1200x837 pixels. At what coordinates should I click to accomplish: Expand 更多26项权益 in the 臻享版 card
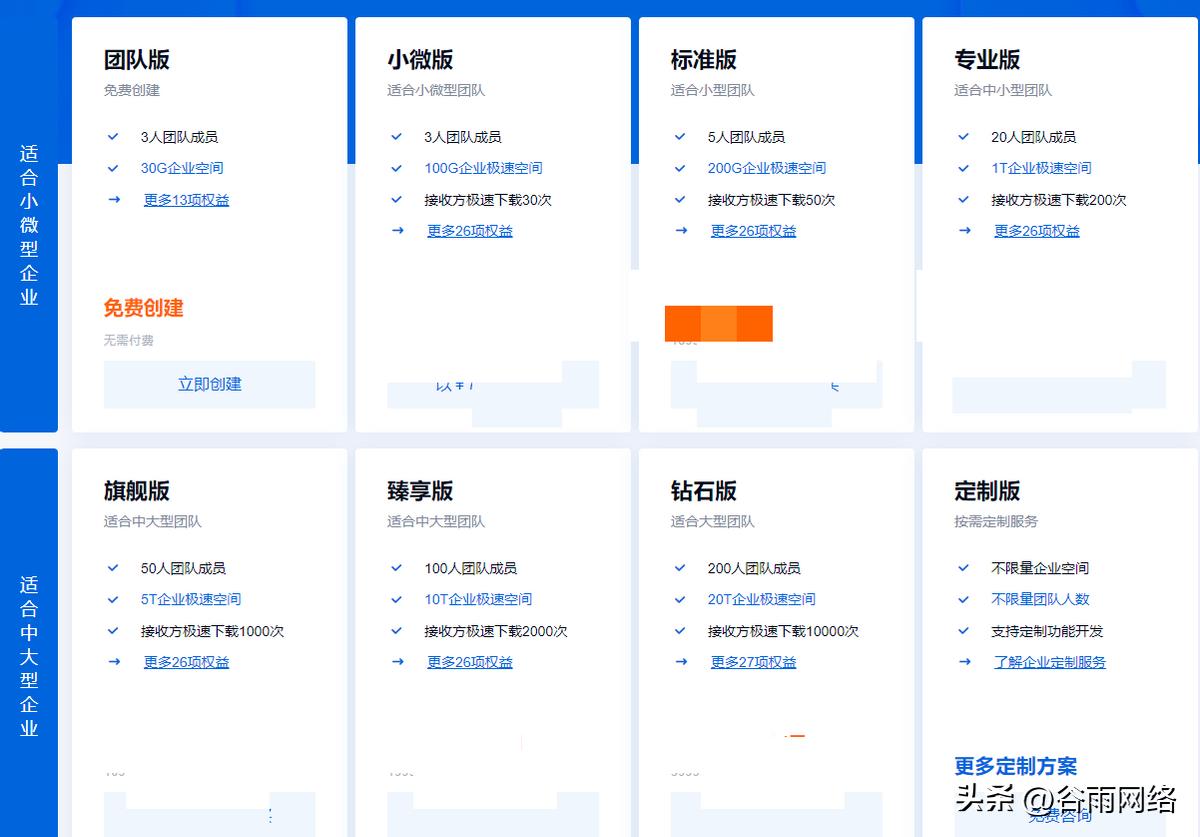click(469, 661)
